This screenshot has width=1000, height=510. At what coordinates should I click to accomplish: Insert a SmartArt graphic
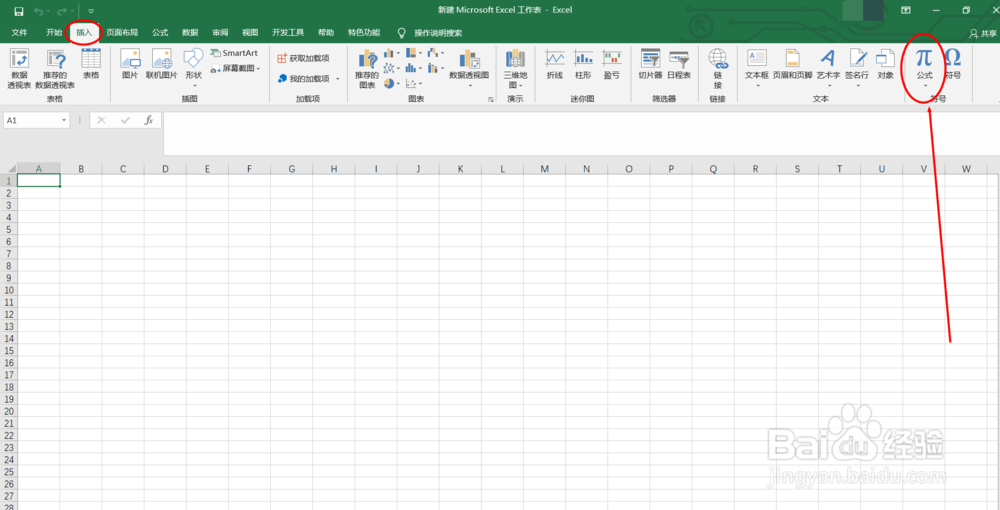tap(234, 53)
